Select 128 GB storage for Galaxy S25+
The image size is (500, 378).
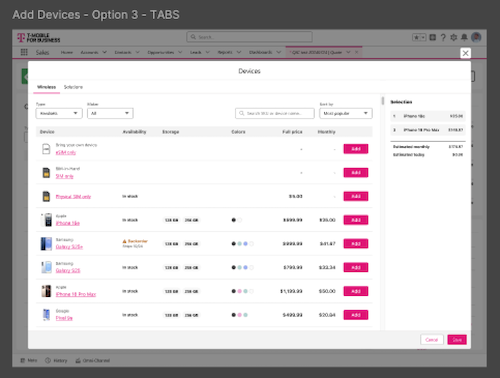(x=172, y=244)
